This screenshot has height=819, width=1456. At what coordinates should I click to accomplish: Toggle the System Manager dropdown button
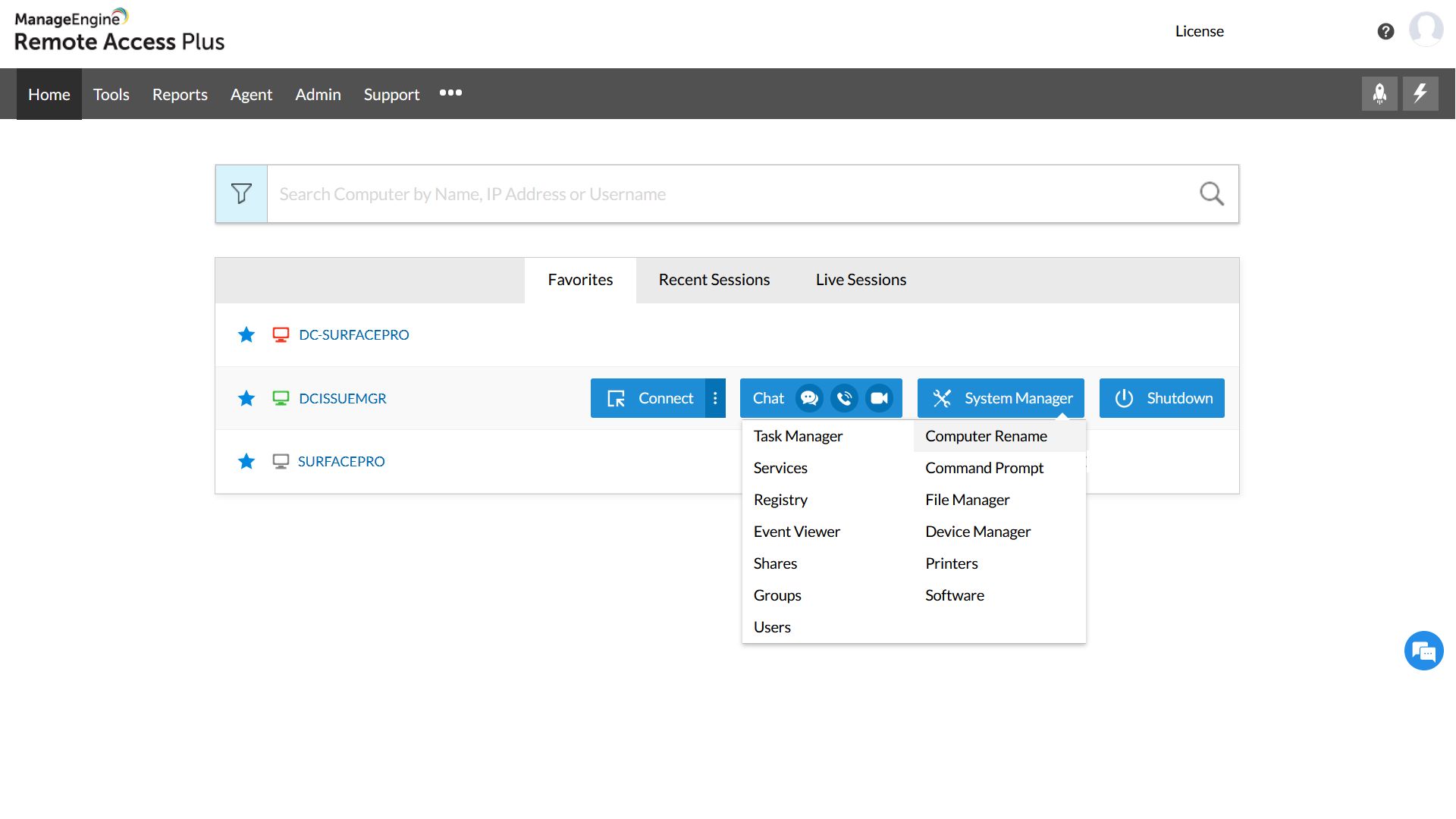(1000, 398)
